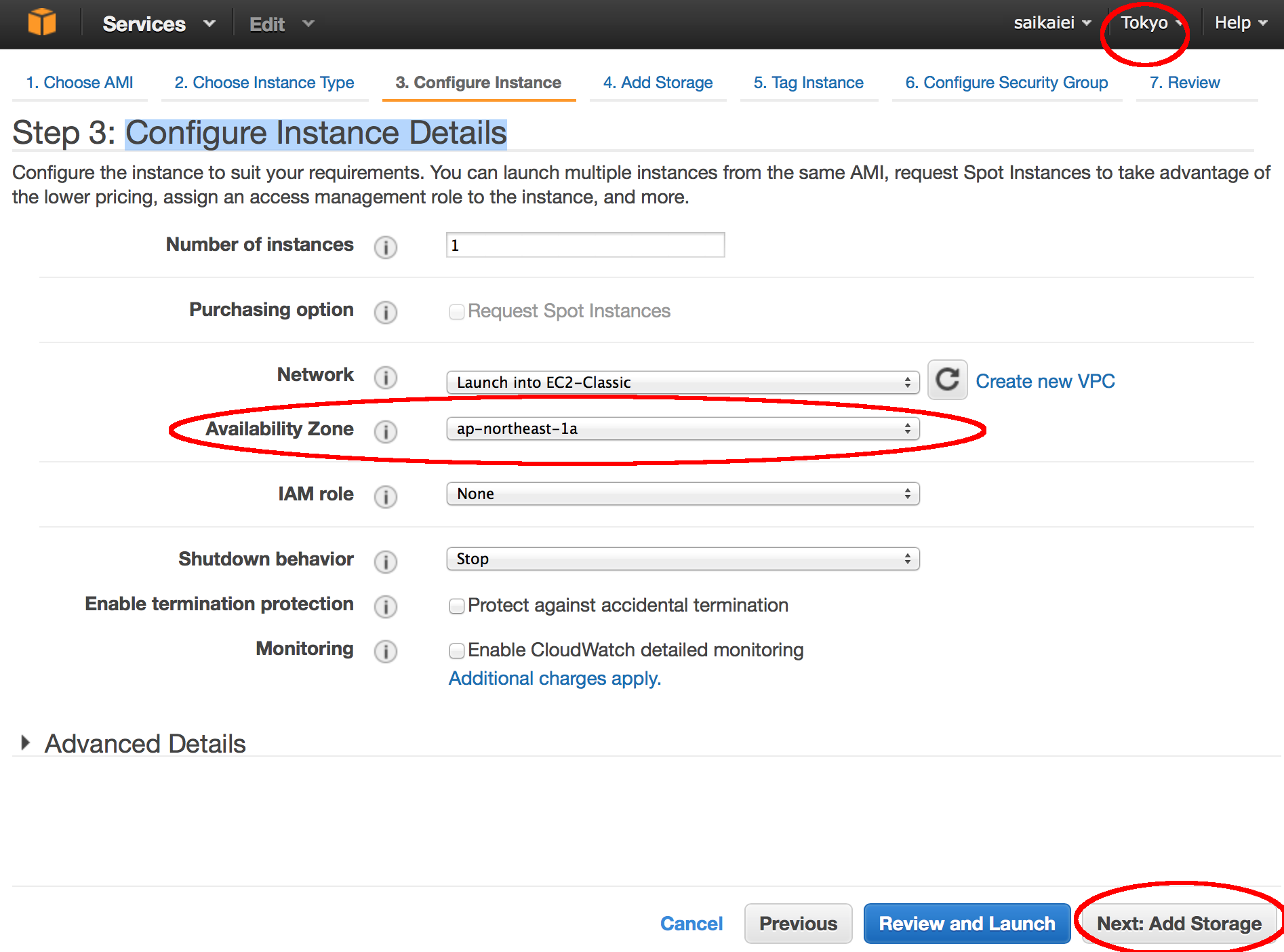Click info icon beside Purchasing option
The height and width of the screenshot is (952, 1284).
[x=386, y=312]
